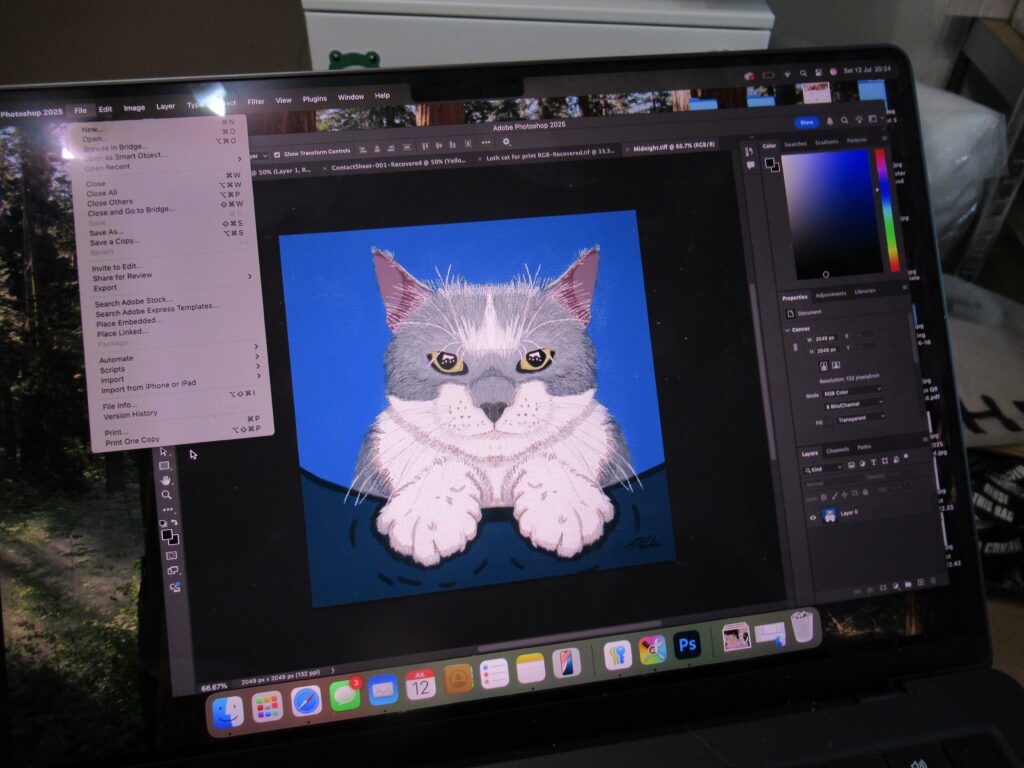Collapse the Canvas section chevron
1024x768 pixels.
click(x=788, y=330)
